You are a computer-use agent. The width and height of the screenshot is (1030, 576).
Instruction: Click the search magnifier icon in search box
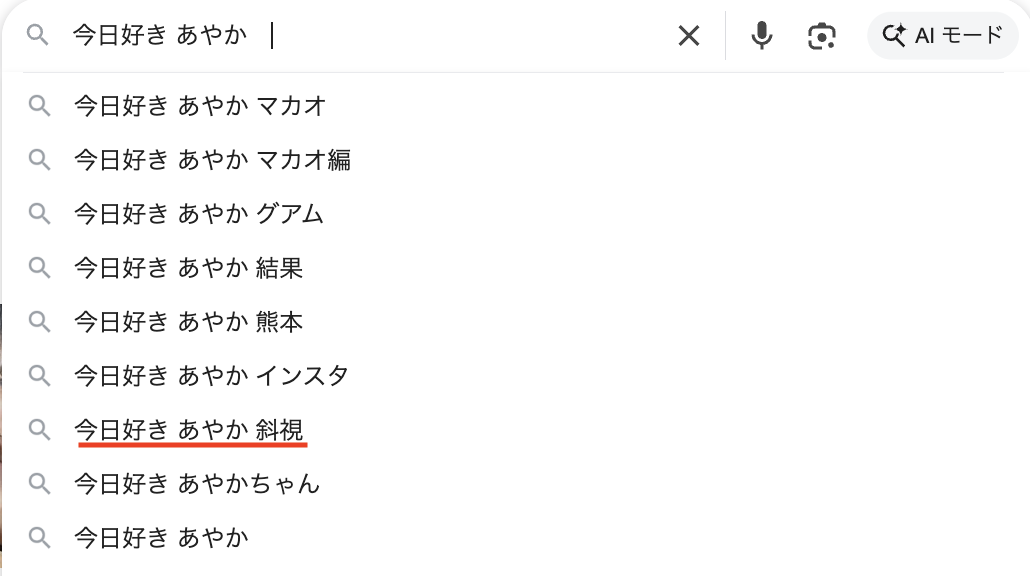click(38, 36)
